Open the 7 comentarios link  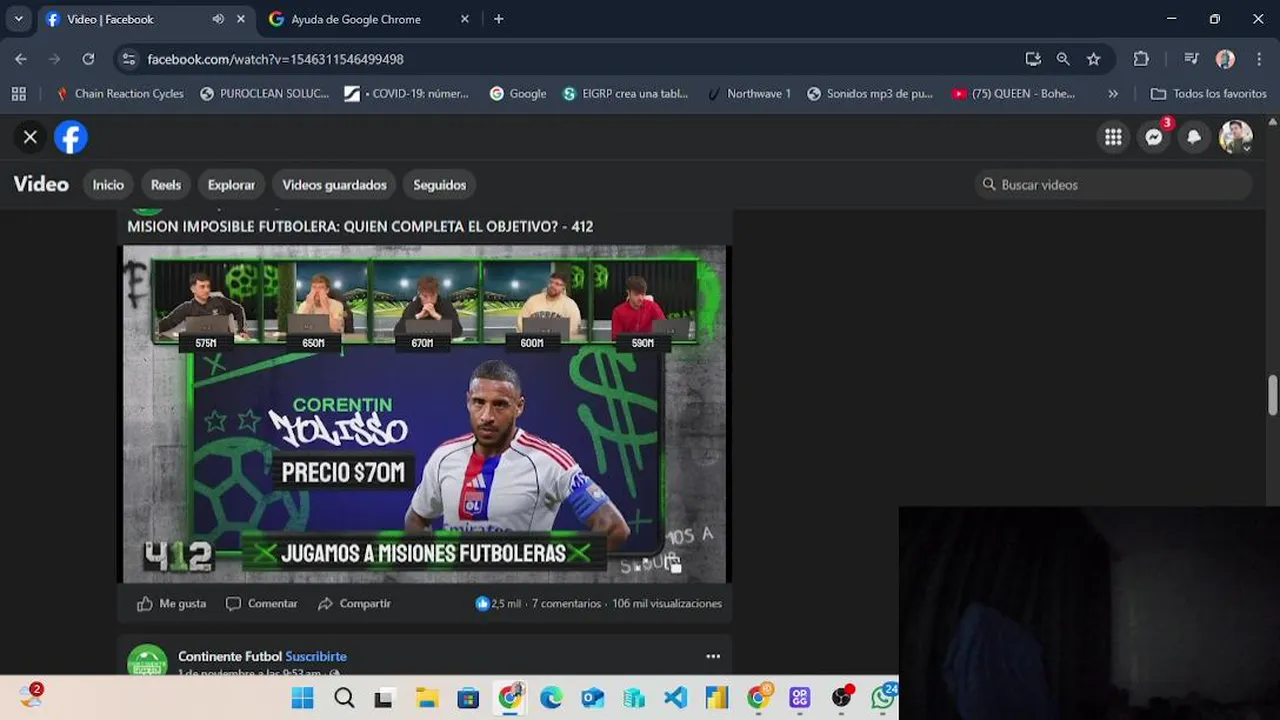click(x=566, y=604)
